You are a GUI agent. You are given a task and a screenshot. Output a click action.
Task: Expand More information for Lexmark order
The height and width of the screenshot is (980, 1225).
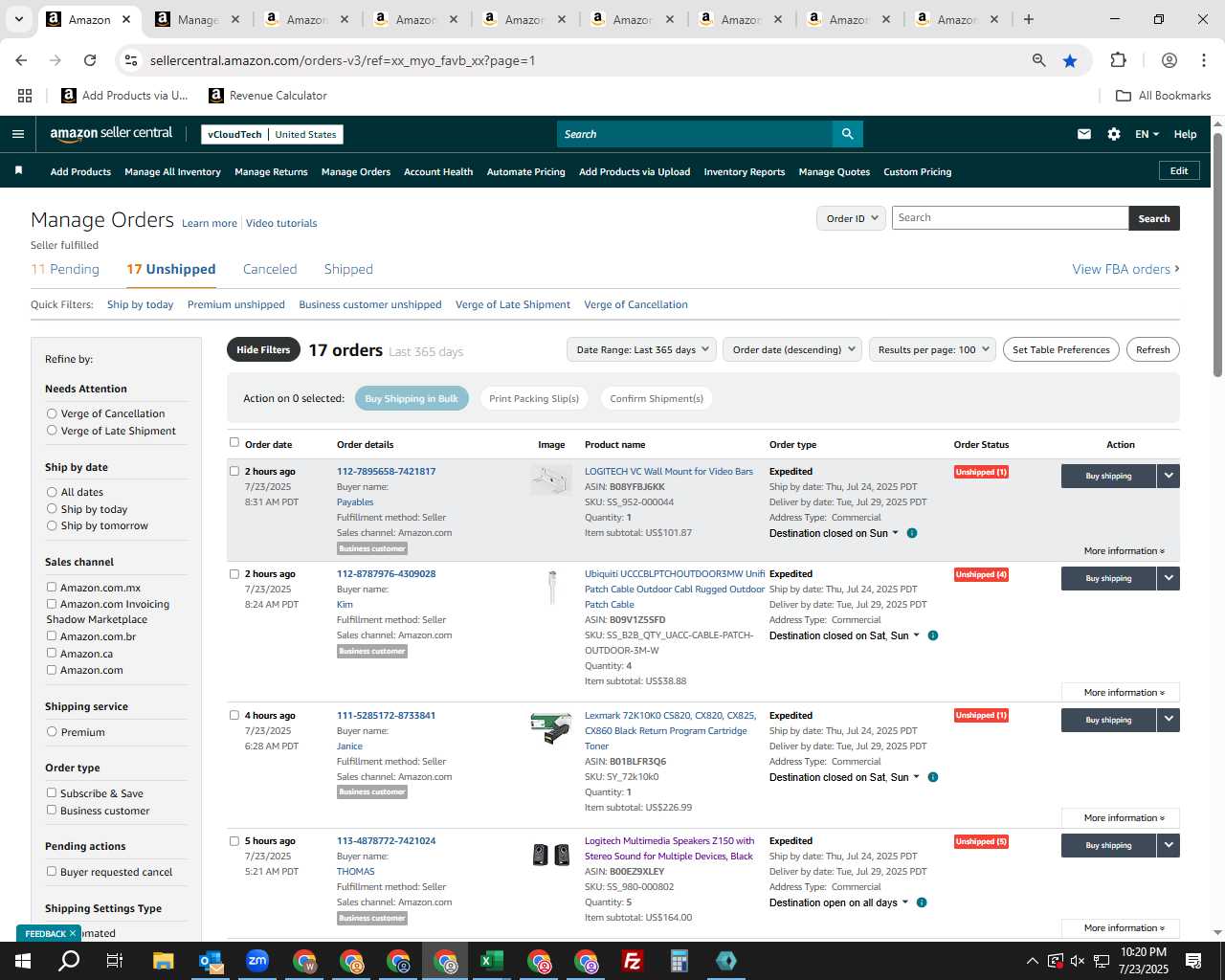[x=1121, y=818]
